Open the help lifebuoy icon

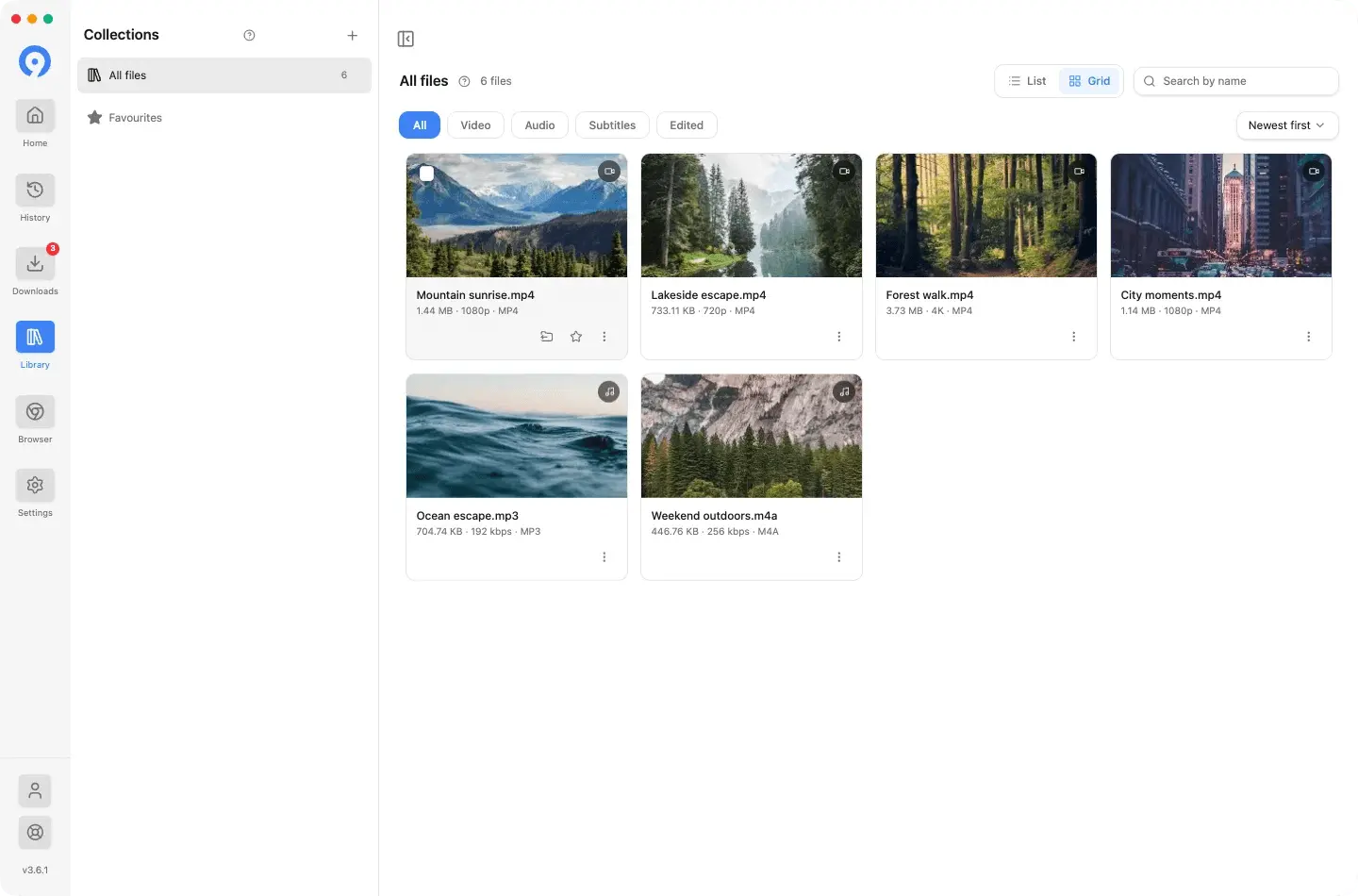point(35,832)
